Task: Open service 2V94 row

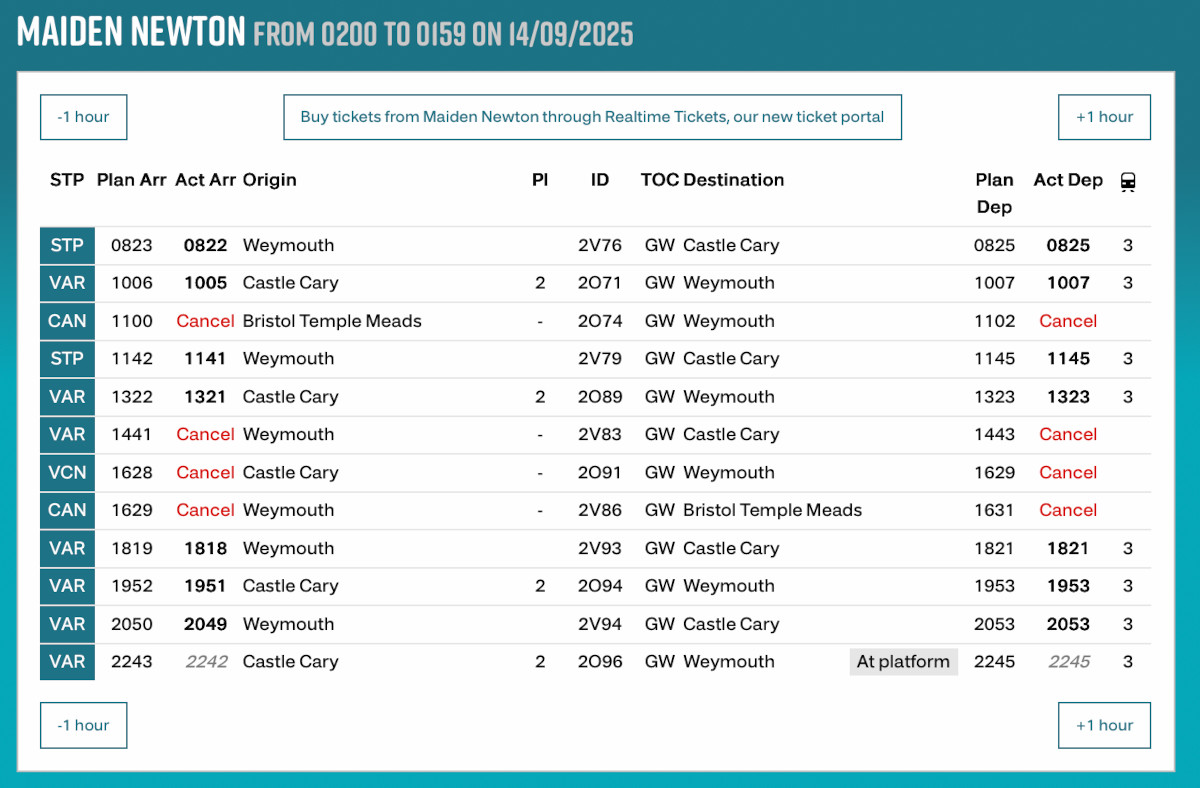Action: coord(600,624)
